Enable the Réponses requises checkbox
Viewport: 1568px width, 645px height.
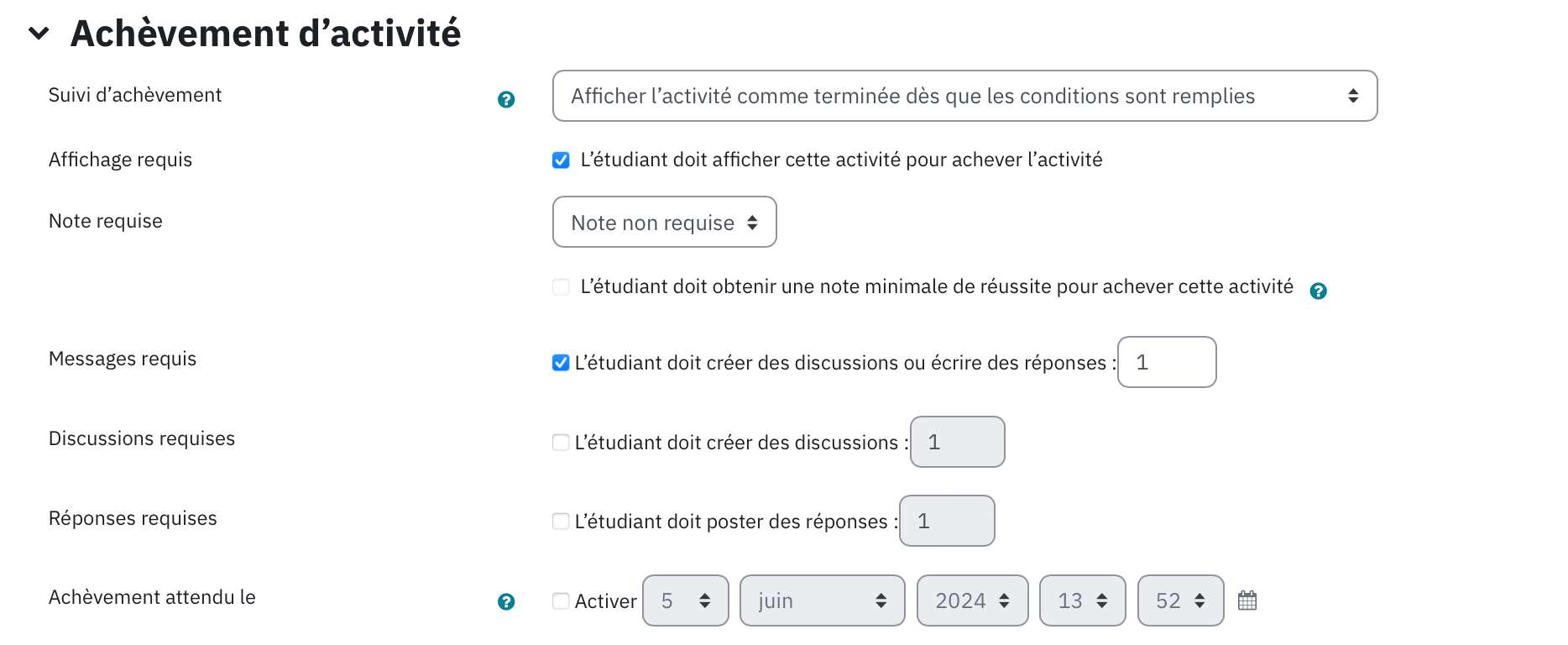(561, 521)
